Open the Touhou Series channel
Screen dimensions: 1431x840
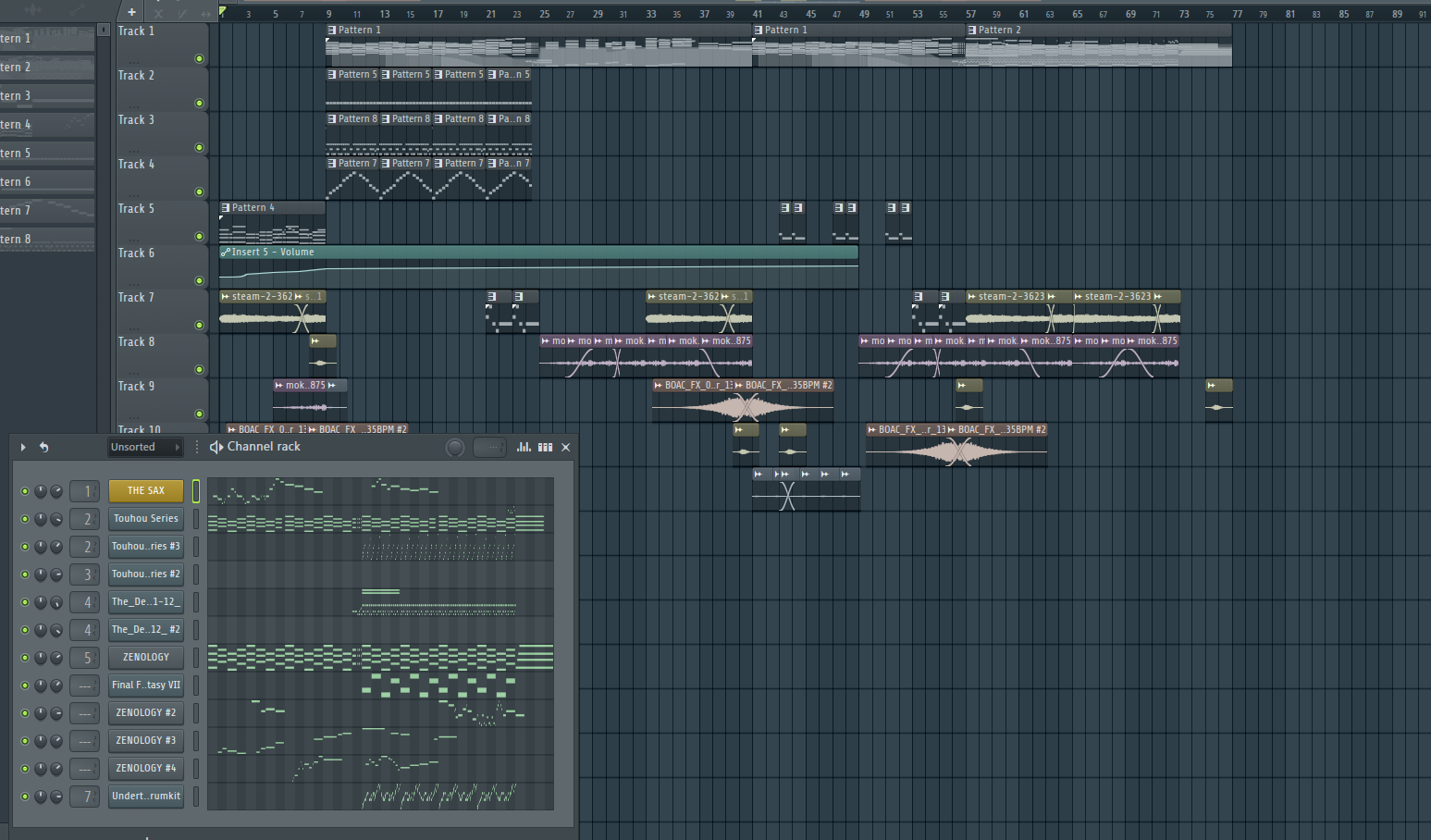coord(146,519)
